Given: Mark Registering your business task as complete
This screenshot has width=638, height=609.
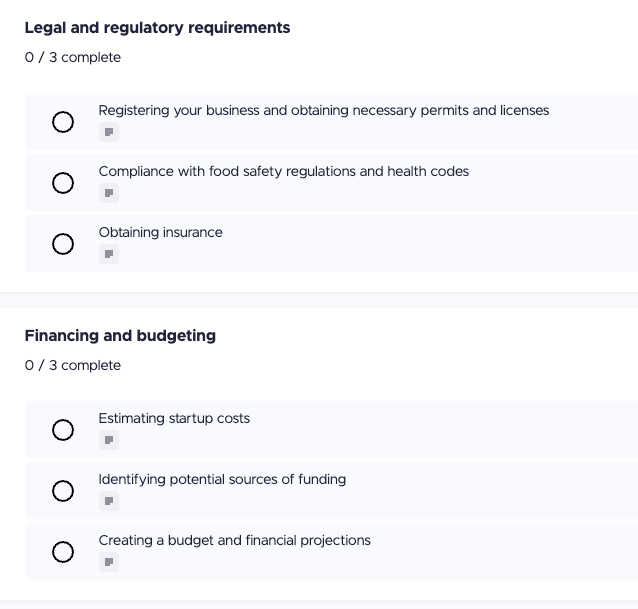Looking at the screenshot, I should (63, 122).
